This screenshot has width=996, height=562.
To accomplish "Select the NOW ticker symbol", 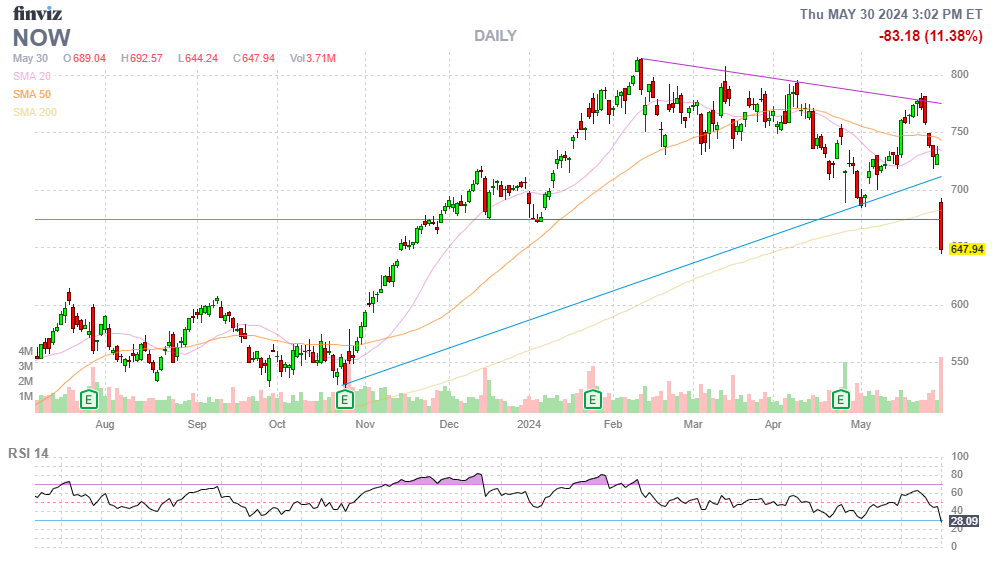I will pyautogui.click(x=42, y=38).
